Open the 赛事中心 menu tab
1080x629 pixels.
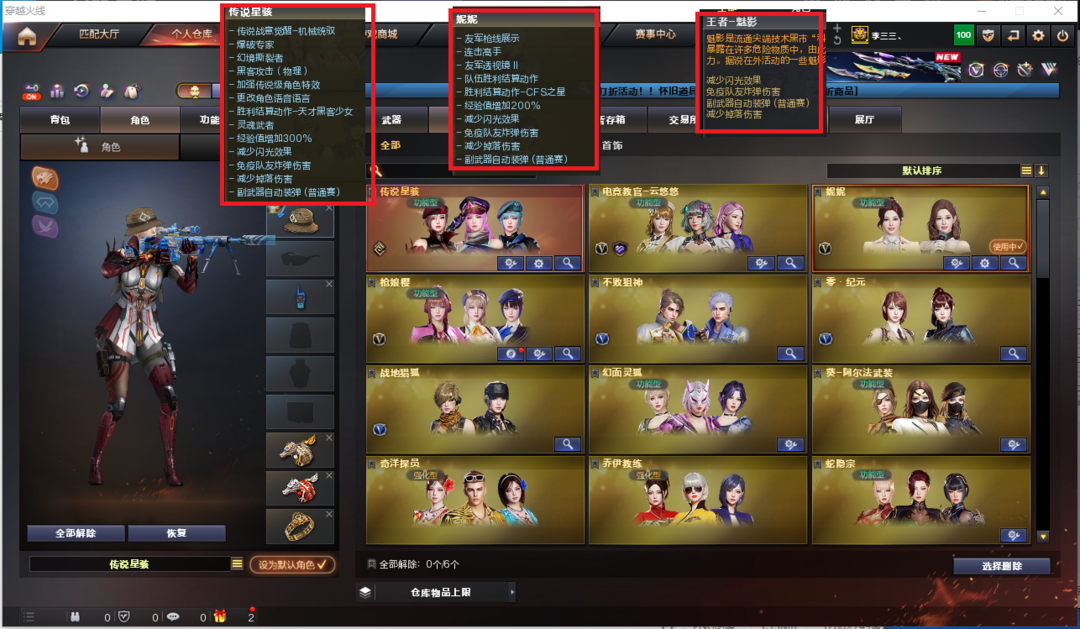pos(655,34)
